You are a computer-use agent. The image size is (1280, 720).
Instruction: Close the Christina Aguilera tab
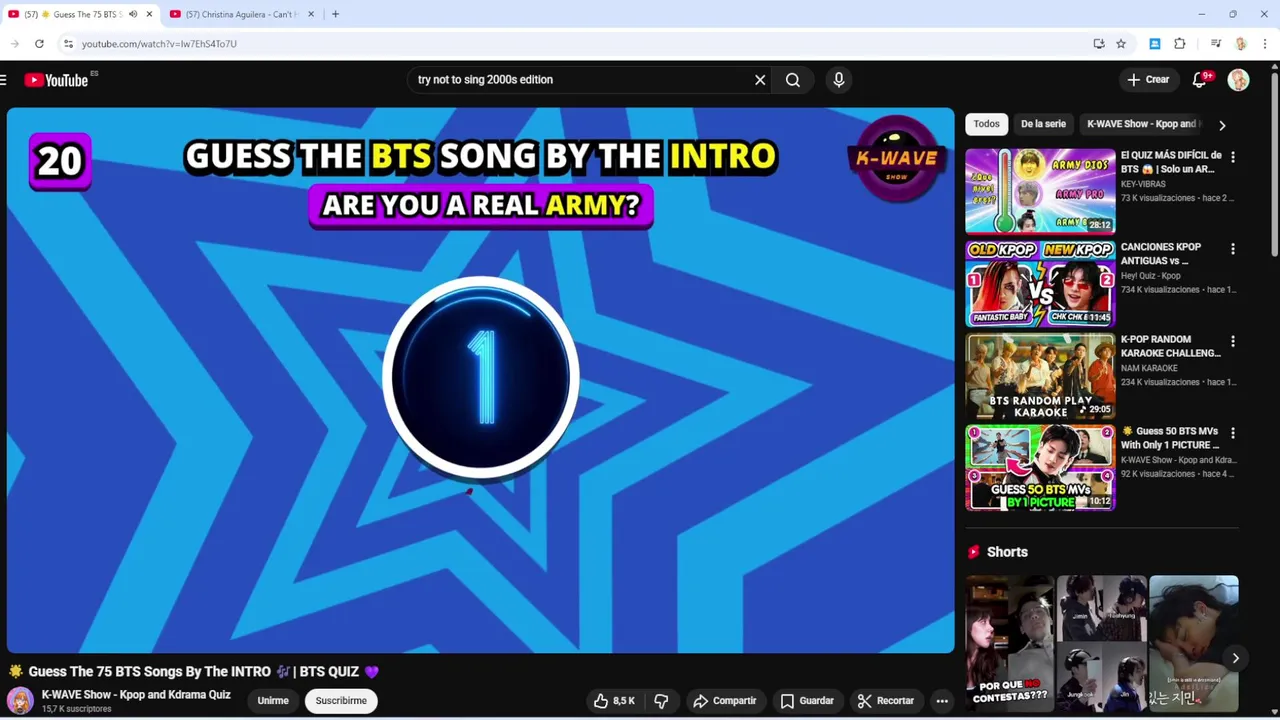(x=311, y=14)
